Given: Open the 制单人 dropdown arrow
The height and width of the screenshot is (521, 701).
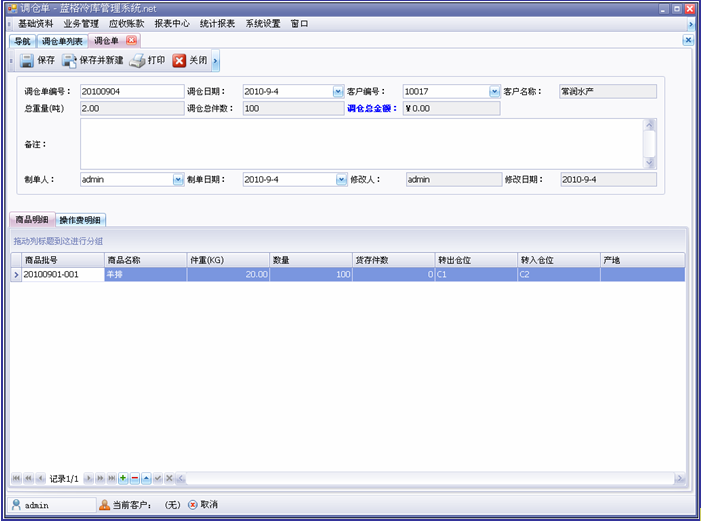Looking at the screenshot, I should point(178,180).
